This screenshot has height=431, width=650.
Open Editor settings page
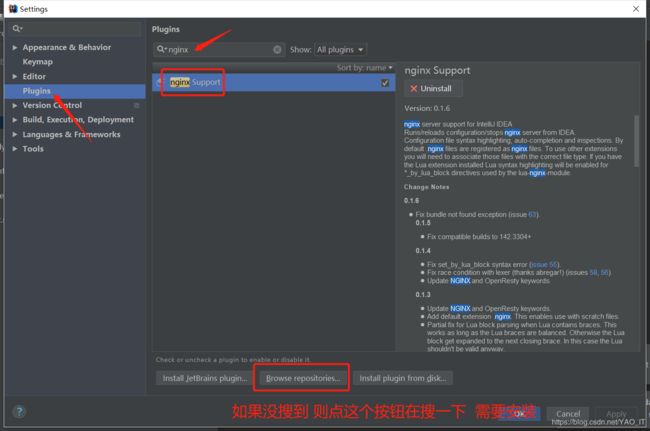point(34,76)
